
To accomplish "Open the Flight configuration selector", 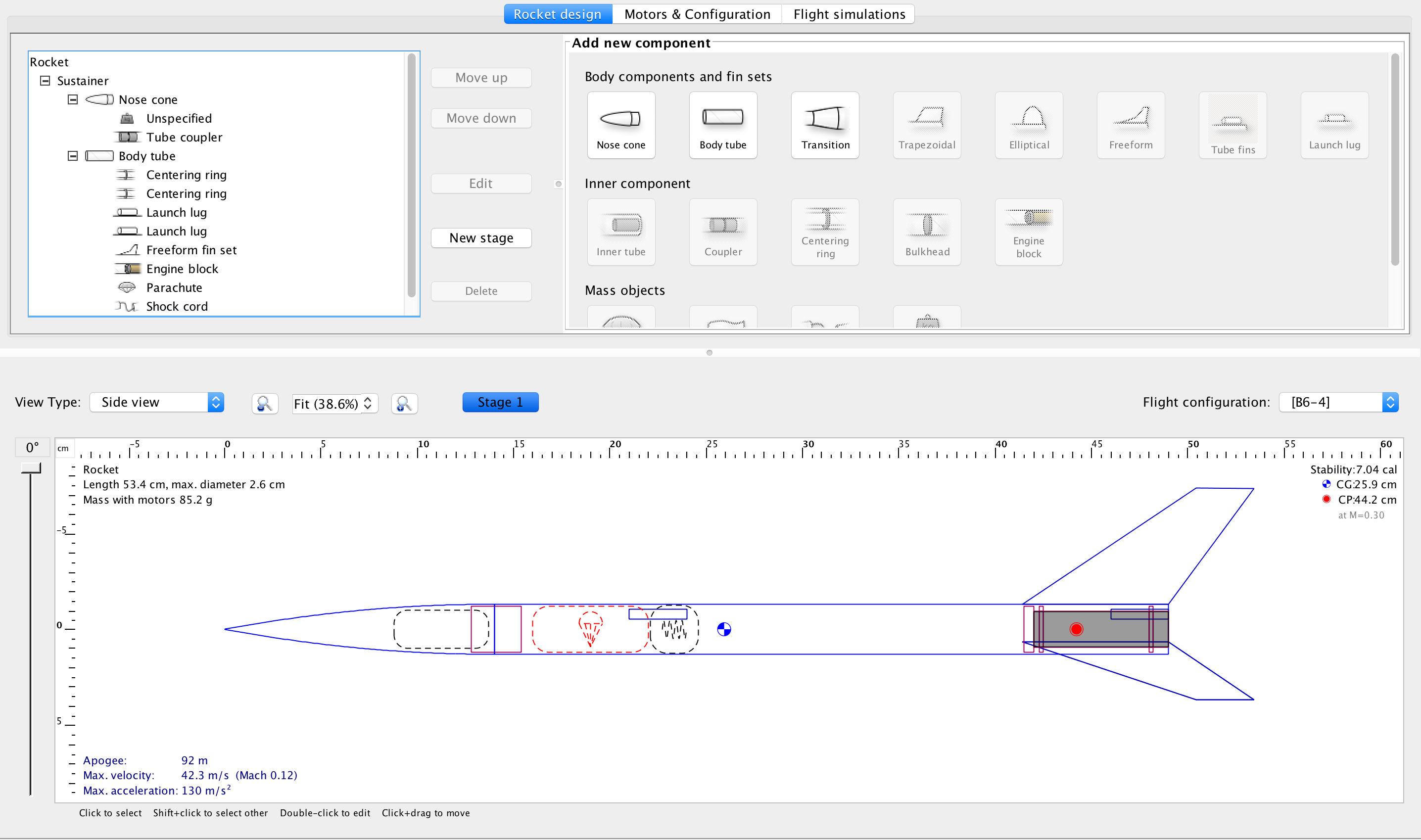I will [1338, 402].
